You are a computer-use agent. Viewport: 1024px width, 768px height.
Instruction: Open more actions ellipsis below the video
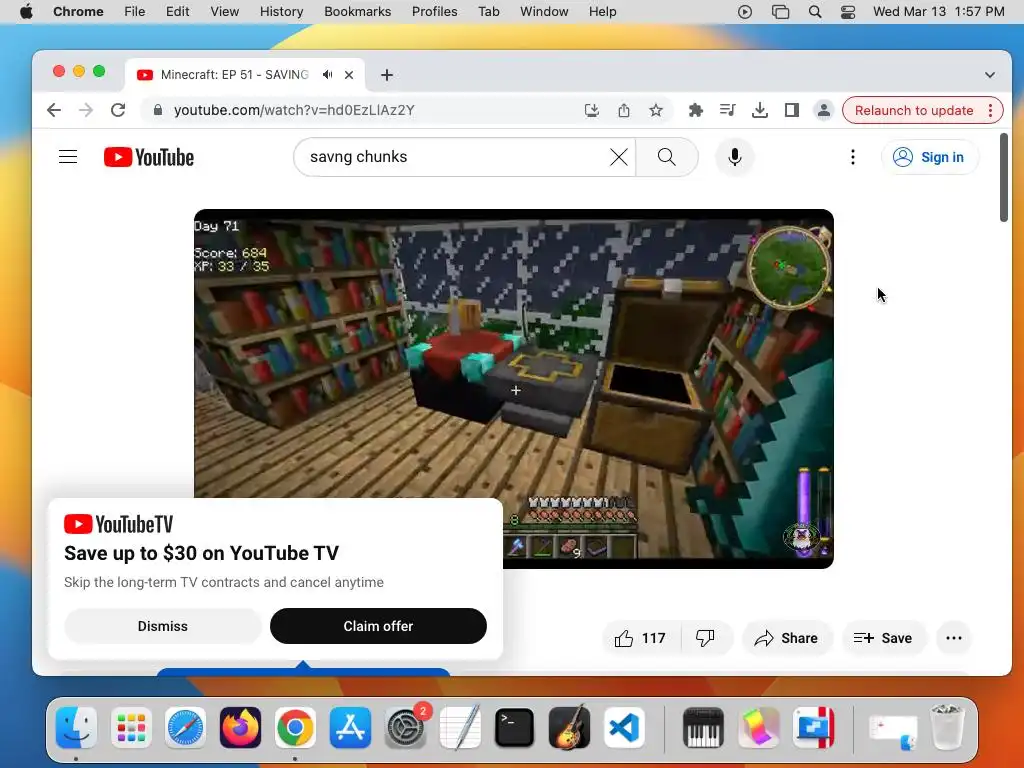tap(953, 638)
